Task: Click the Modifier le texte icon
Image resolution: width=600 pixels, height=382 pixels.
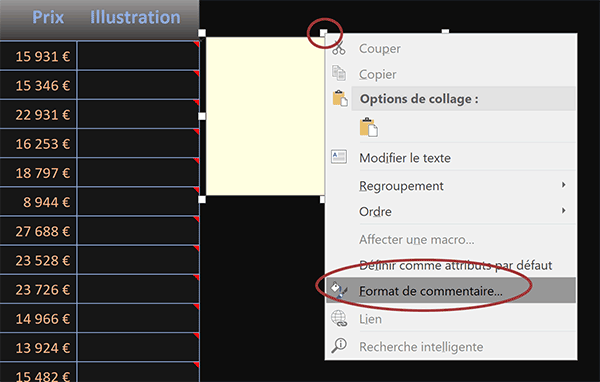Action: pos(339,157)
